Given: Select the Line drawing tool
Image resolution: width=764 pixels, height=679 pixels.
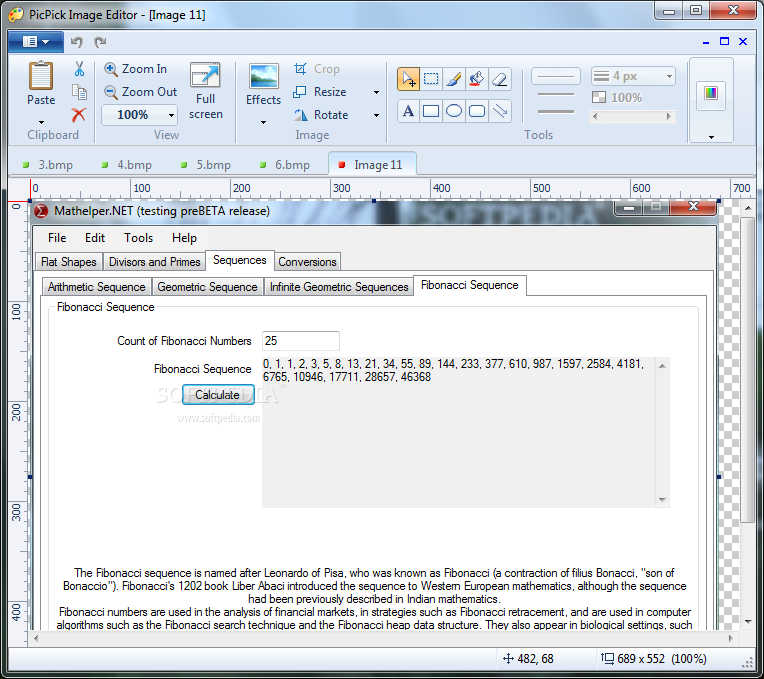Looking at the screenshot, I should (x=500, y=111).
